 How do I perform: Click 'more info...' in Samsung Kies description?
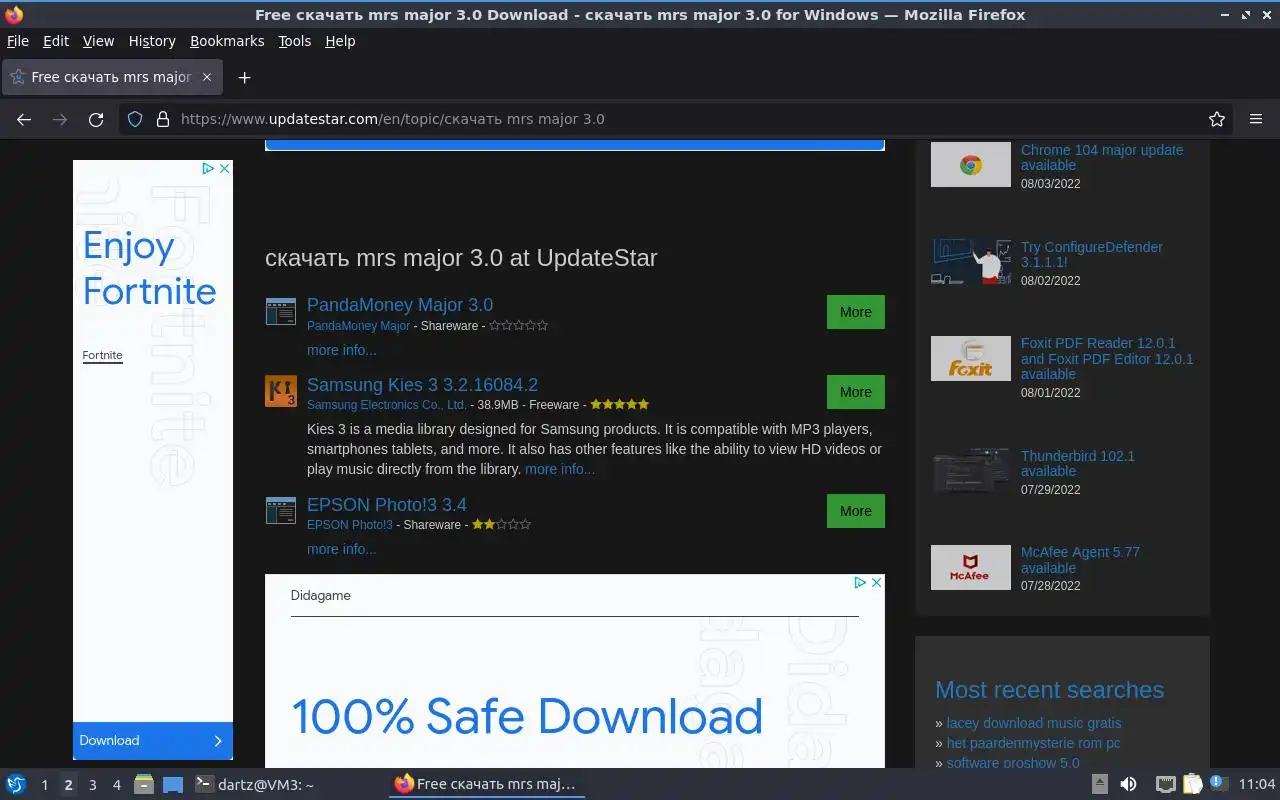560,469
